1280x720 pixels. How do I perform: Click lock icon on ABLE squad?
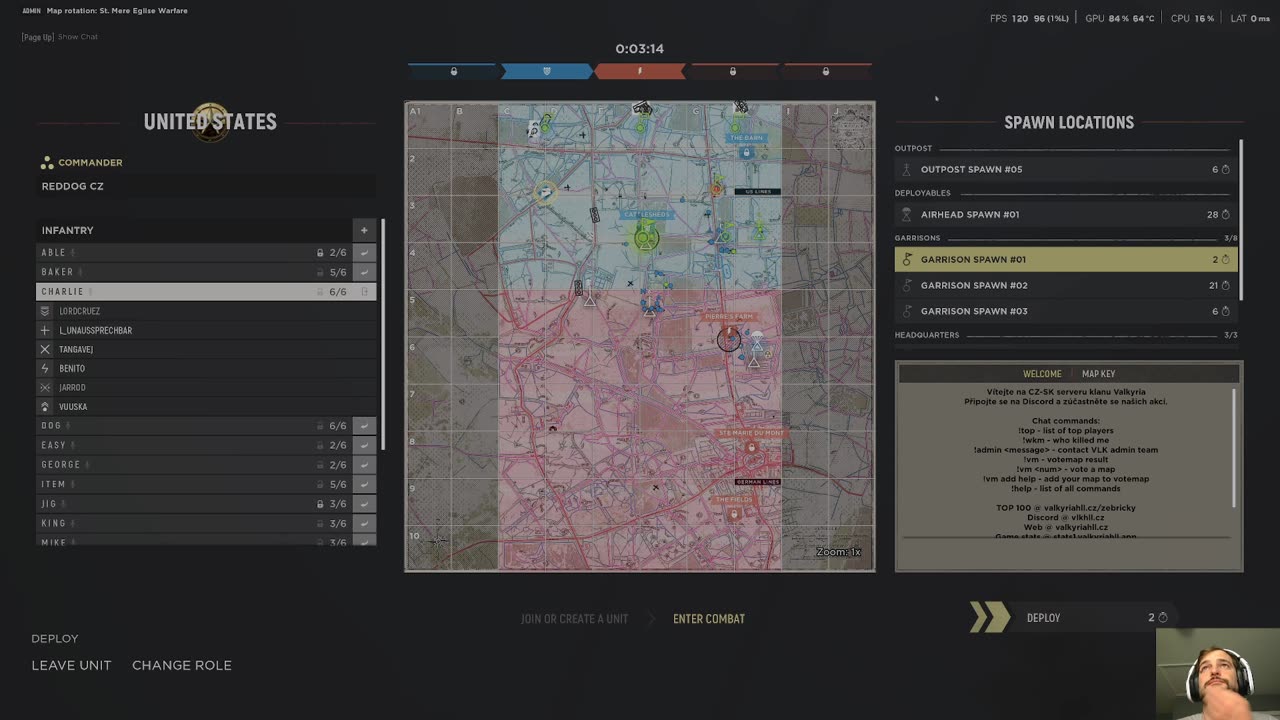point(320,253)
